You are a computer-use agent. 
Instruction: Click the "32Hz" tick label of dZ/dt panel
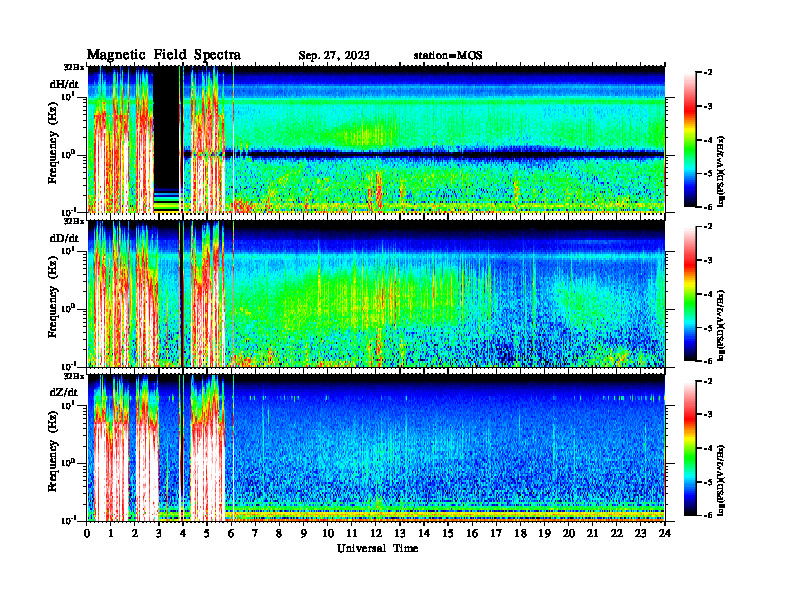[x=74, y=376]
